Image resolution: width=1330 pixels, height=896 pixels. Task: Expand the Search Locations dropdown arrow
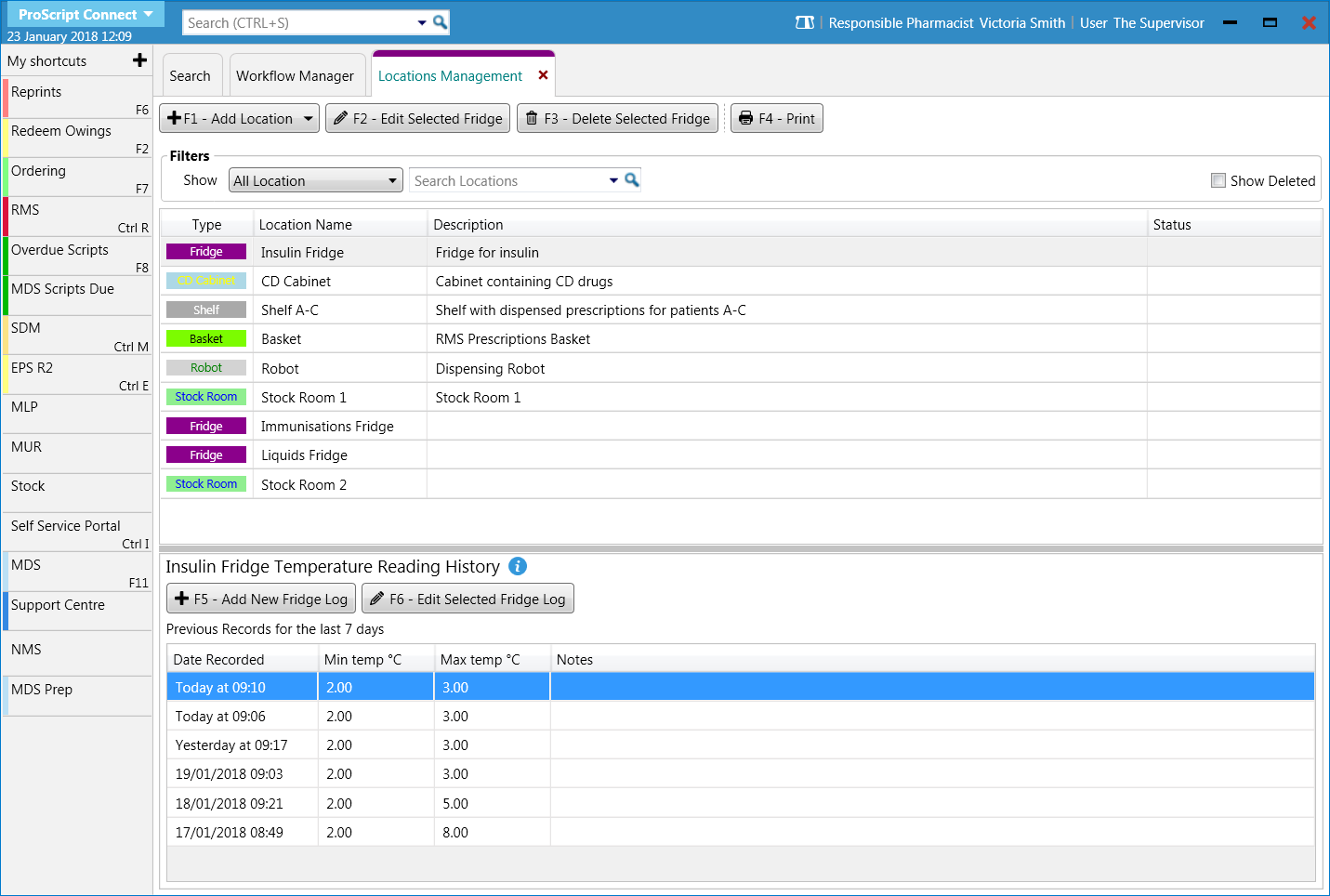pos(613,180)
